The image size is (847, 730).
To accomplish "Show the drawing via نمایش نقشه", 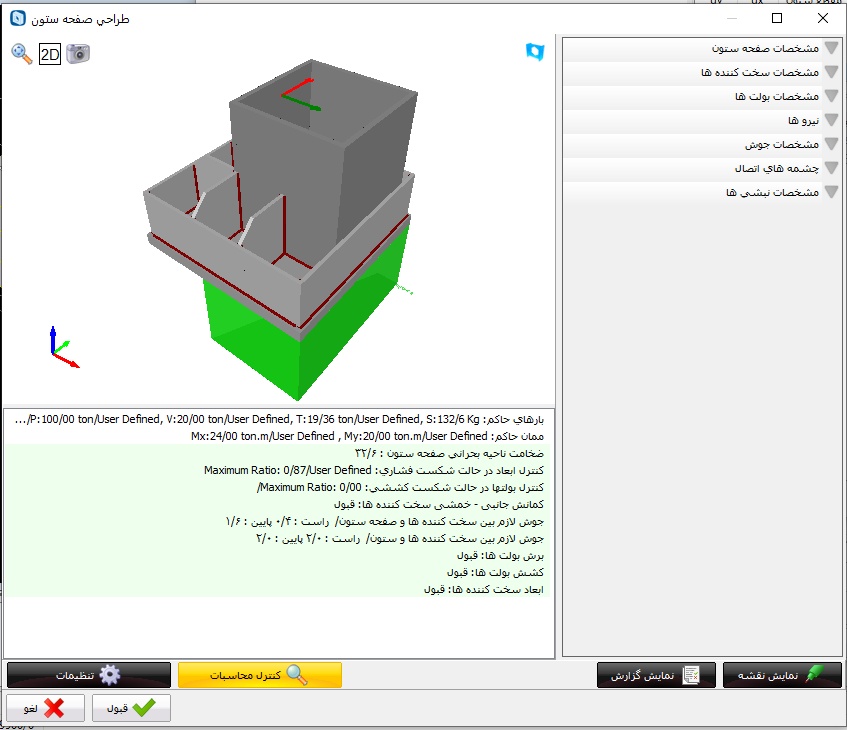I will (782, 676).
